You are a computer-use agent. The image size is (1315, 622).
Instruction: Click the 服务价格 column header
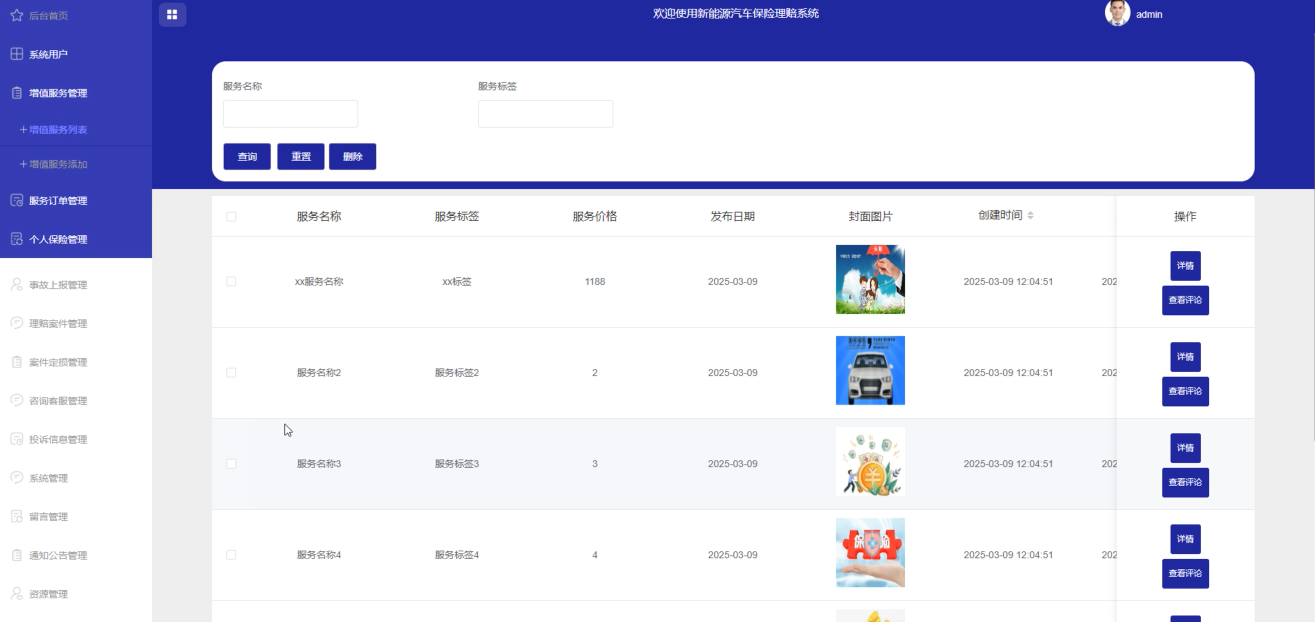coord(595,216)
